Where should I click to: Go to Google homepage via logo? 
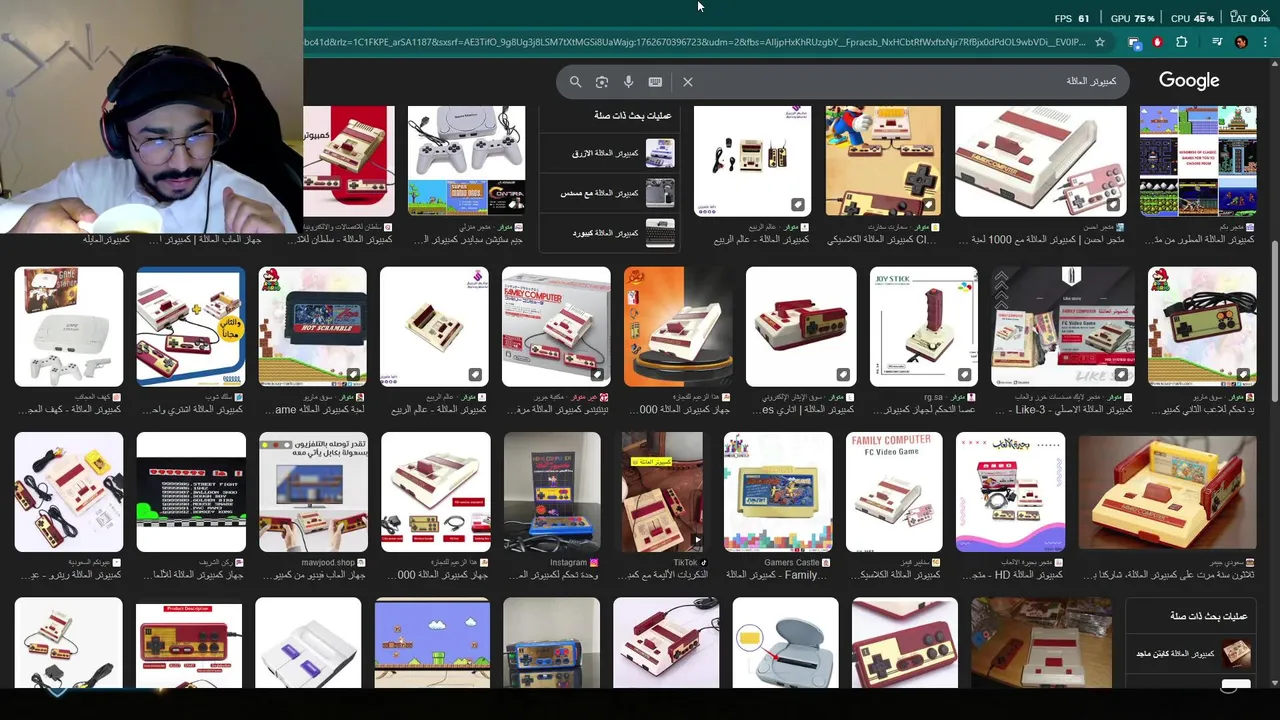(1189, 81)
